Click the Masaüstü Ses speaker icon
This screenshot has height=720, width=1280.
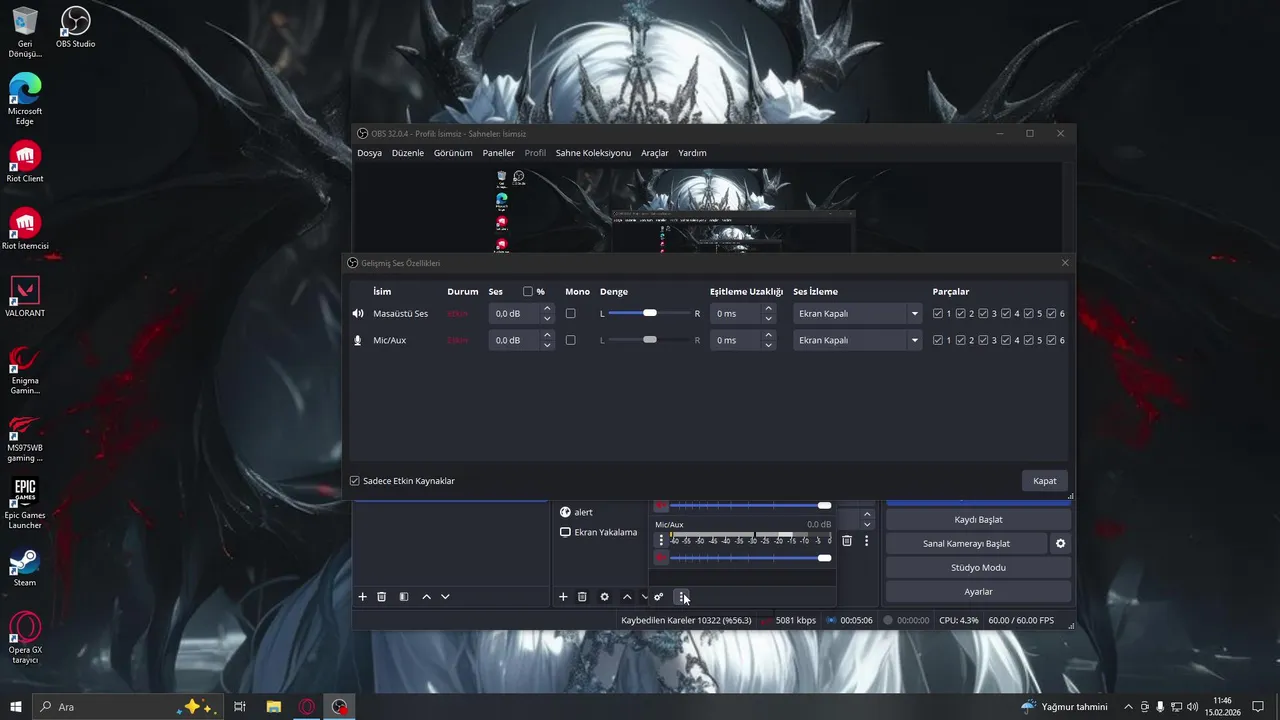click(x=358, y=313)
